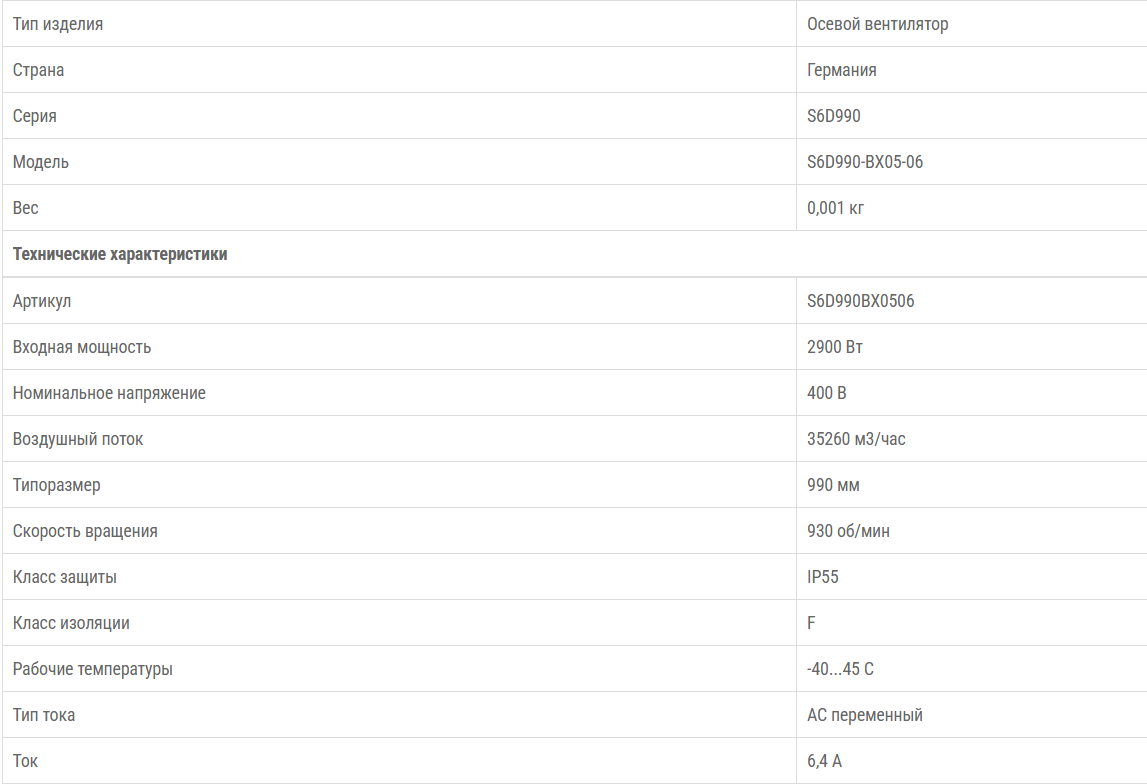The width and height of the screenshot is (1147, 784).
Task: Click the "Тип изделия" row label
Action: tap(58, 24)
